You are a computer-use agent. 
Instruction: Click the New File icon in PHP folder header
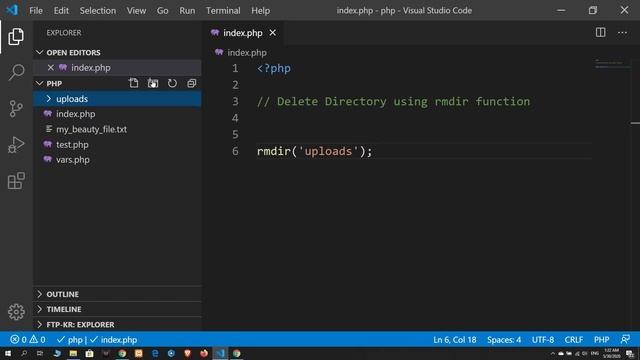(133, 83)
